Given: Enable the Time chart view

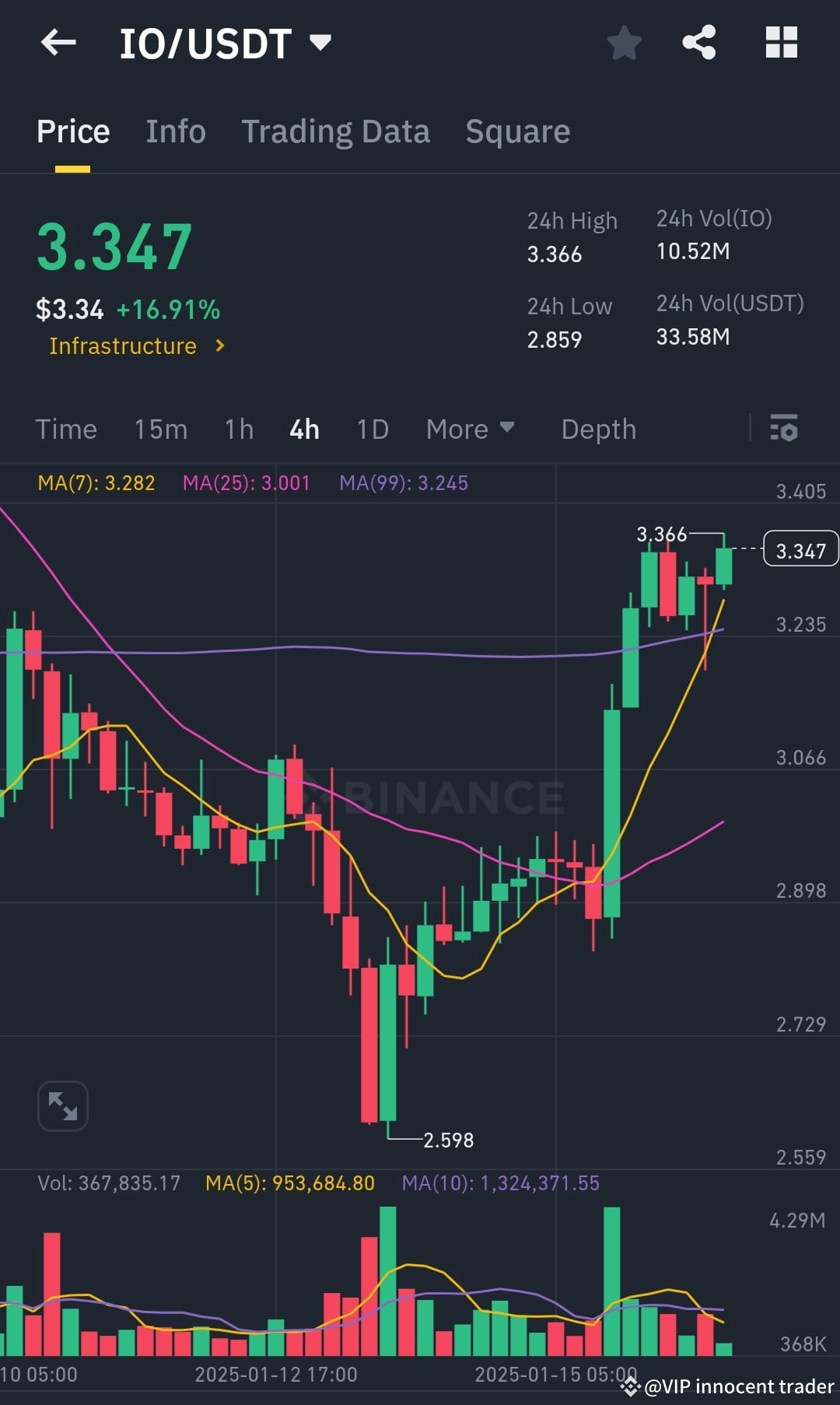Looking at the screenshot, I should pos(66,429).
